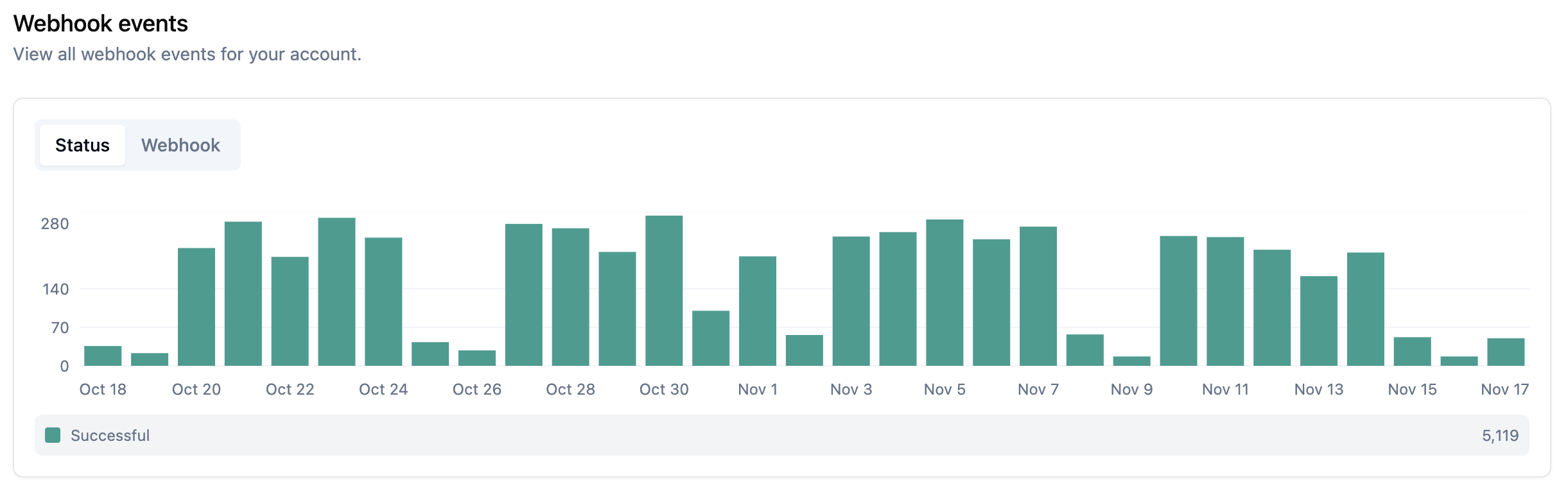Image resolution: width=1568 pixels, height=498 pixels.
Task: Click the Nov 3 bar
Action: 851,301
